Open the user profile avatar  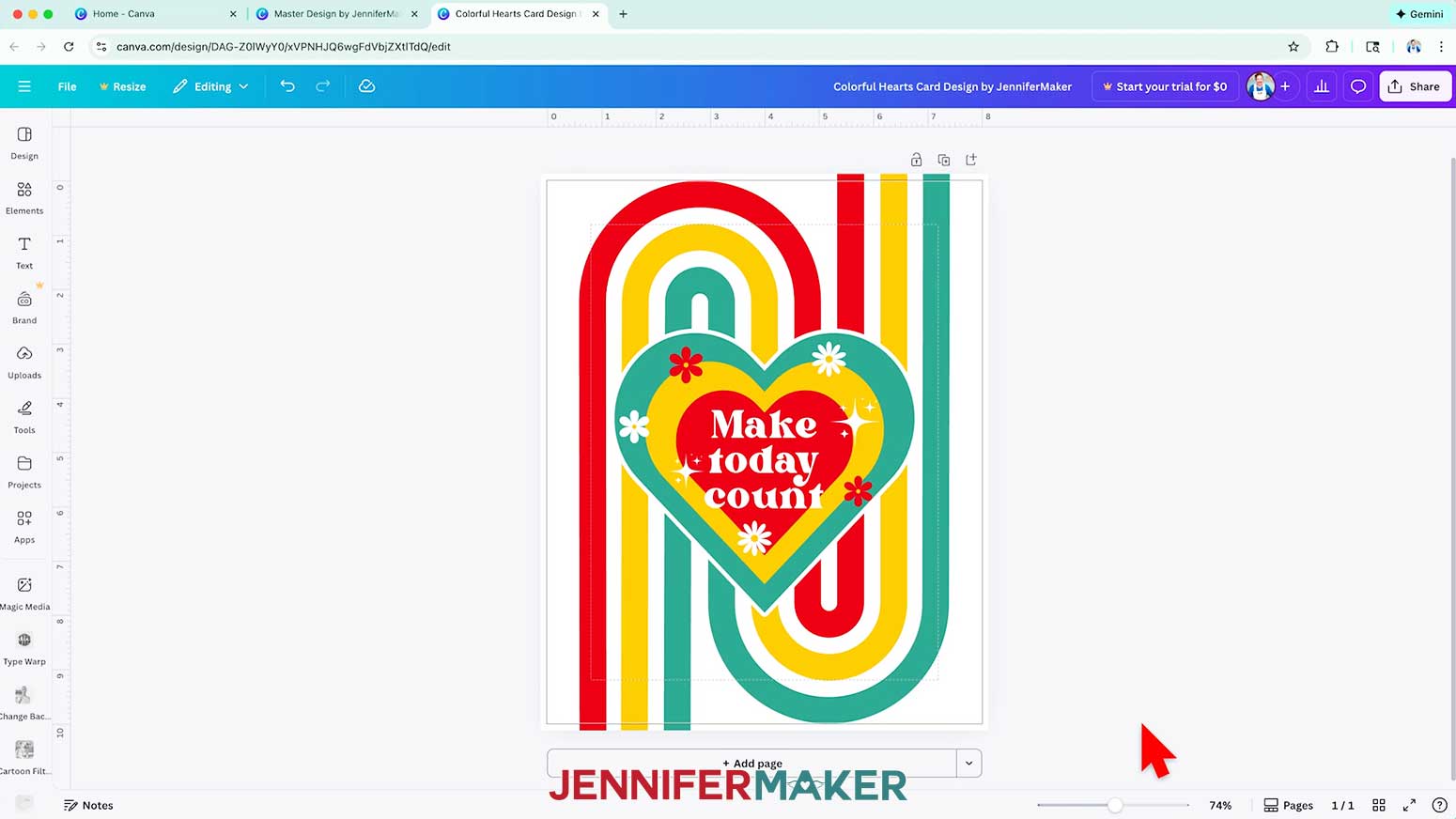pyautogui.click(x=1260, y=86)
